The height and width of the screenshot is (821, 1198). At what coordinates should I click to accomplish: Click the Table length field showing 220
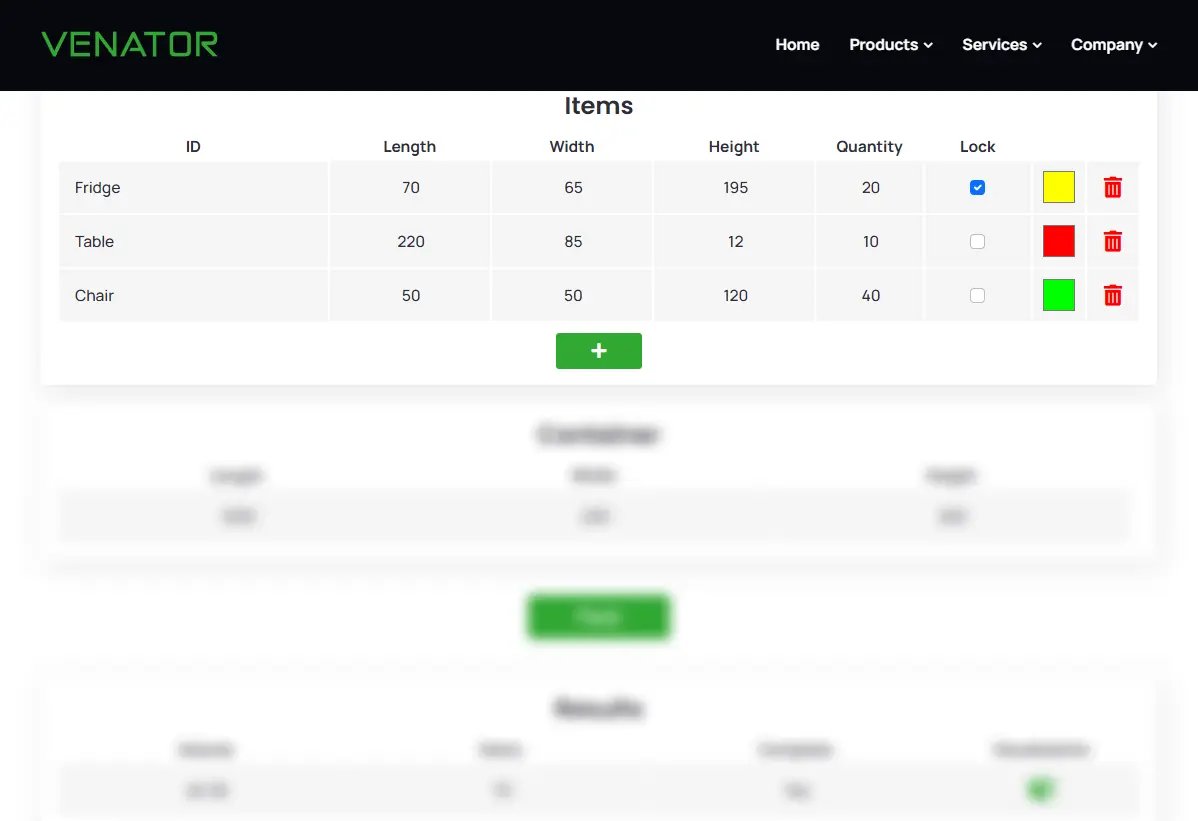[x=410, y=242]
